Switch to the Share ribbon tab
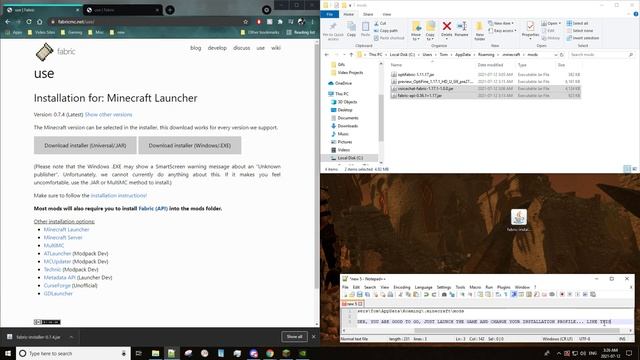Image resolution: width=640 pixels, height=360 pixels. (368, 14)
